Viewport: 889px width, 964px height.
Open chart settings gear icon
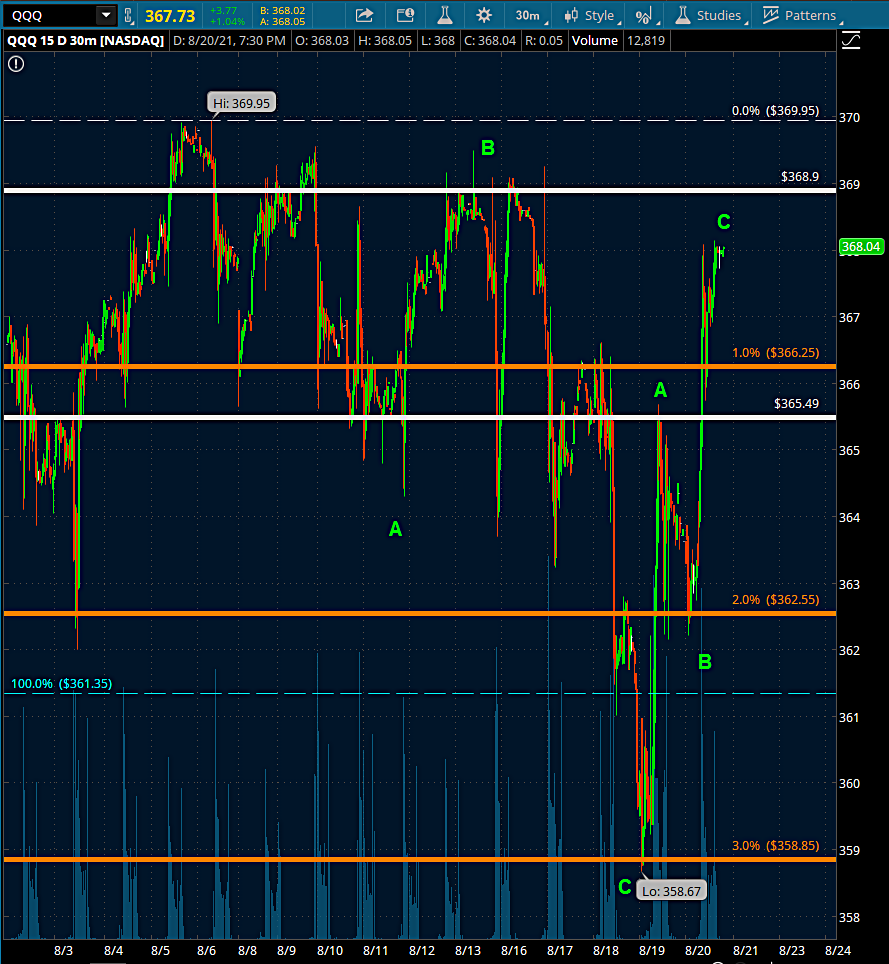pos(484,15)
